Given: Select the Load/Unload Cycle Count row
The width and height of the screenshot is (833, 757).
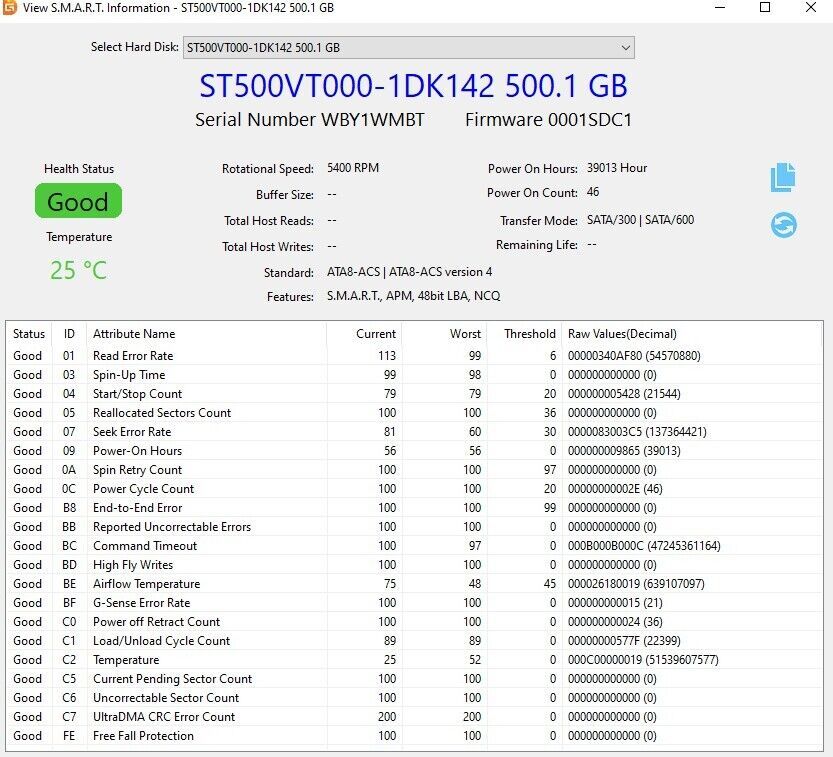Looking at the screenshot, I should pos(414,641).
